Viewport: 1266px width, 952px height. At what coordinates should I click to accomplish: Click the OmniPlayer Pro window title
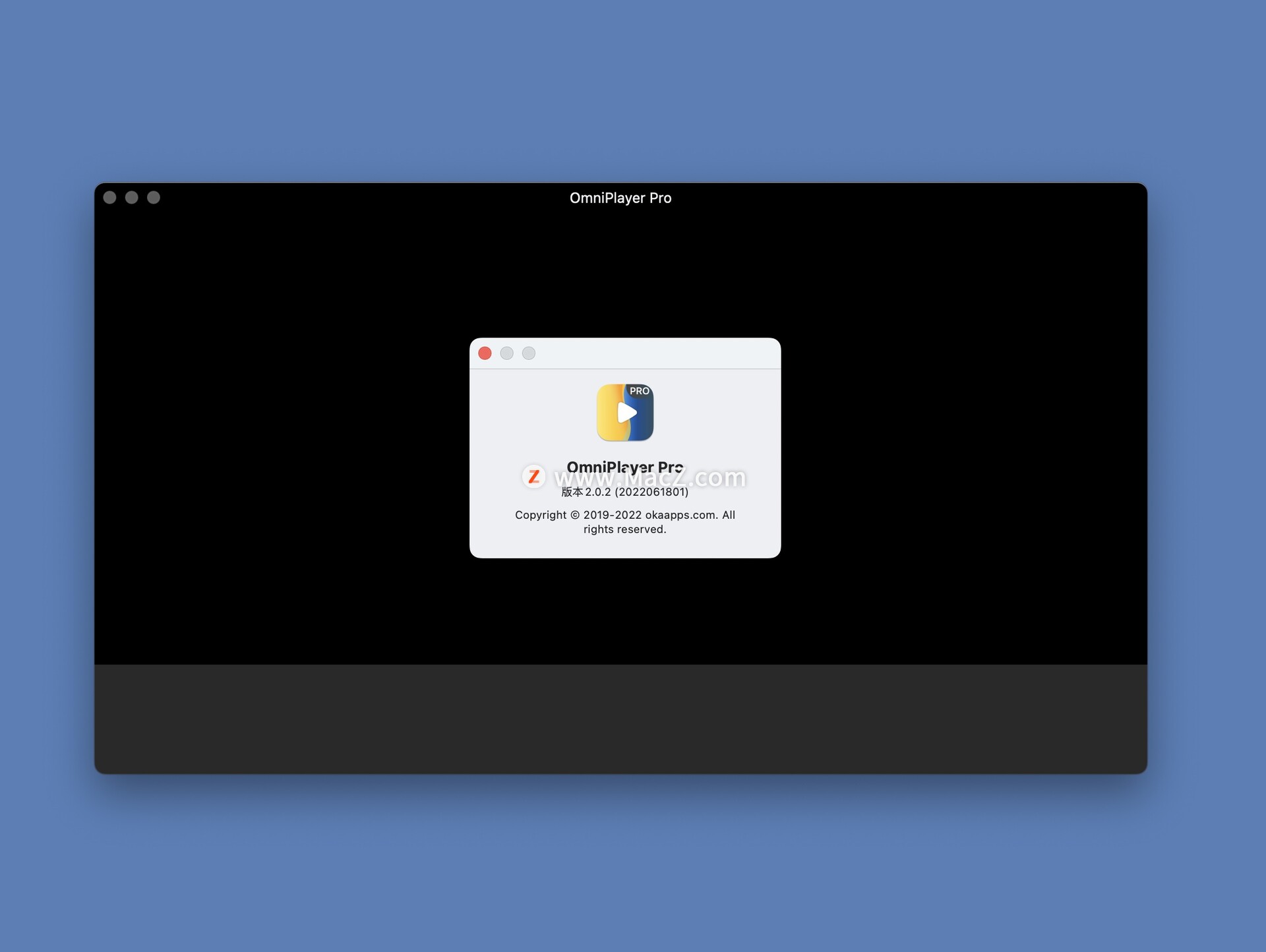coord(620,198)
